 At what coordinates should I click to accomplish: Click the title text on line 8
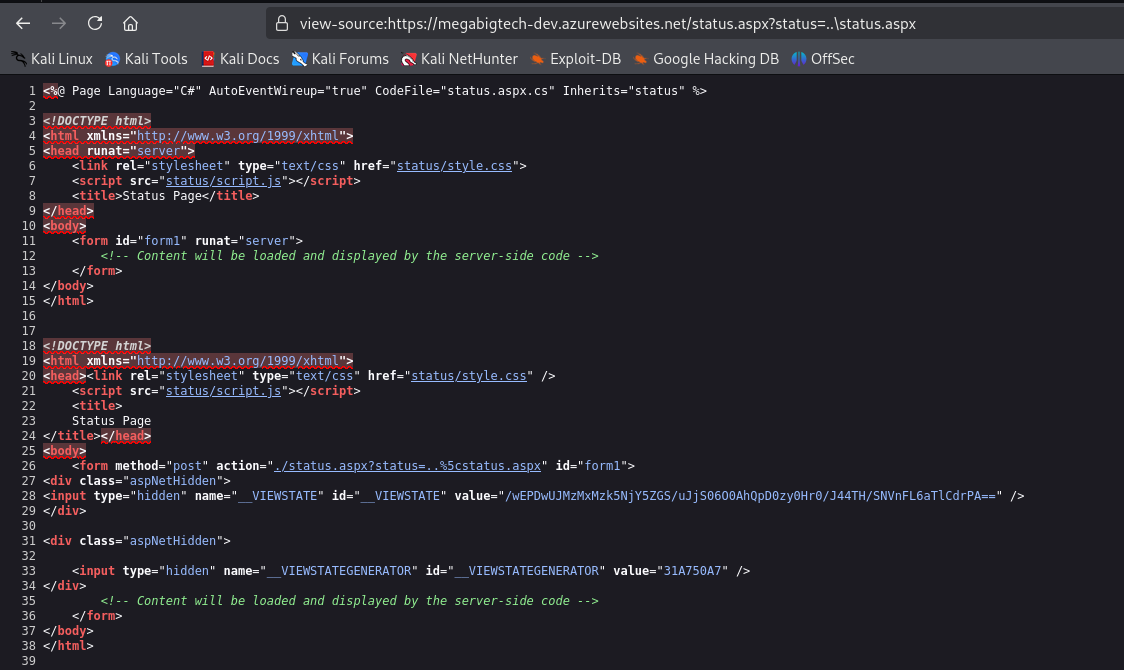coord(162,196)
